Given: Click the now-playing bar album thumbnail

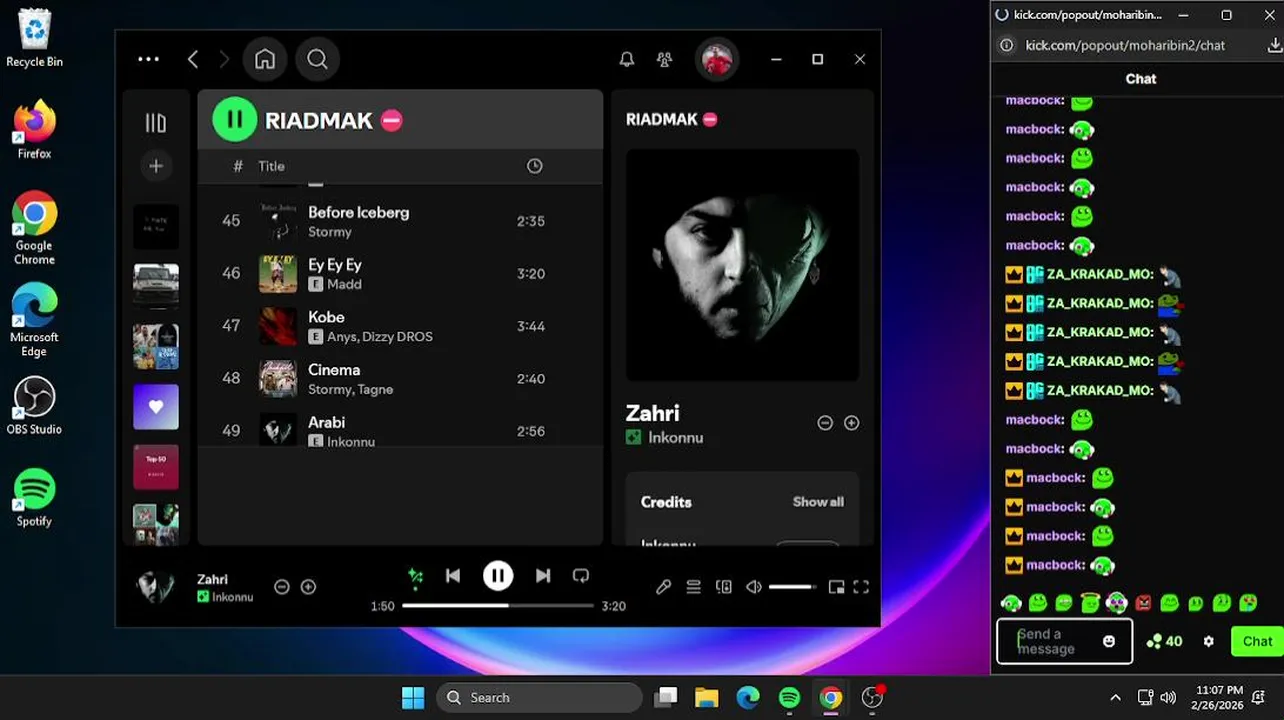Looking at the screenshot, I should click(156, 587).
